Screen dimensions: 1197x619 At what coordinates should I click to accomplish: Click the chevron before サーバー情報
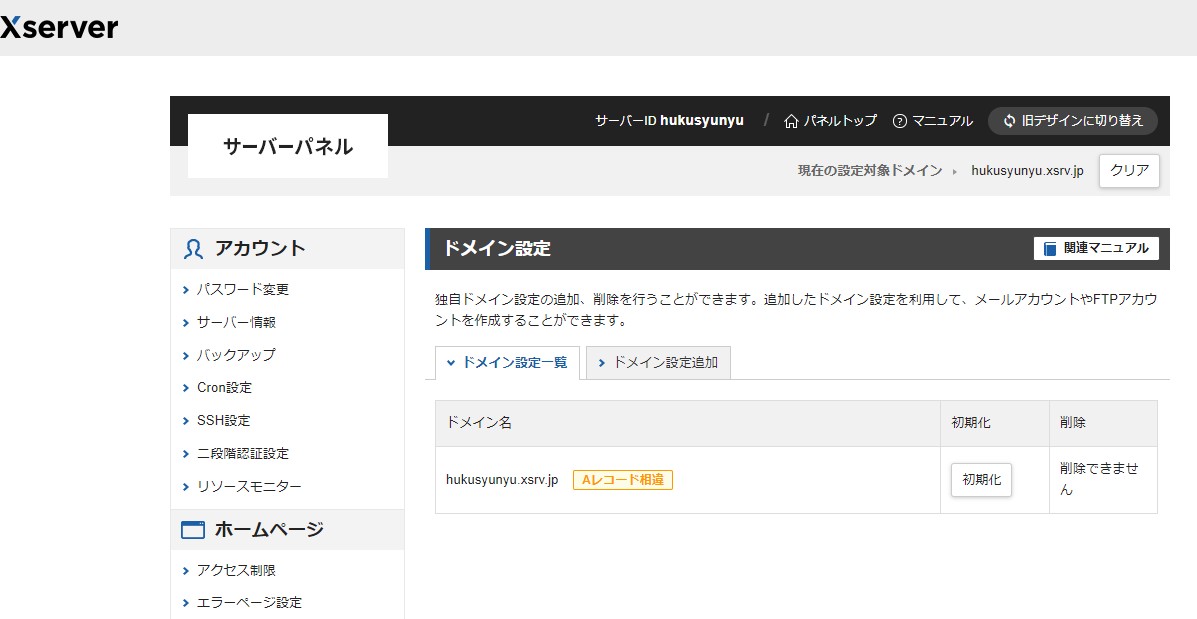pyautogui.click(x=186, y=323)
